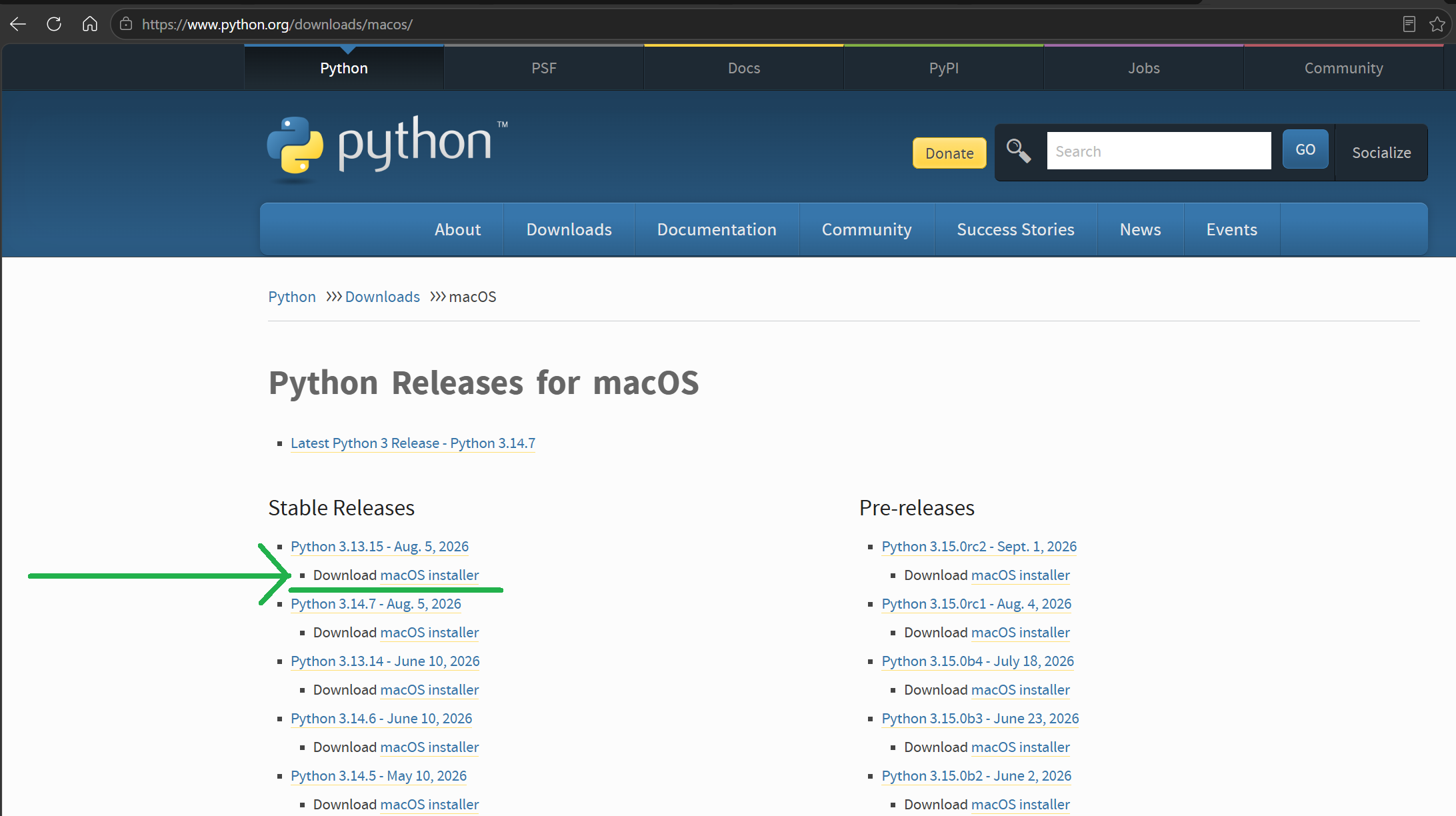Viewport: 1456px width, 816px height.
Task: Click the magnifying glass search icon
Action: [x=1018, y=151]
